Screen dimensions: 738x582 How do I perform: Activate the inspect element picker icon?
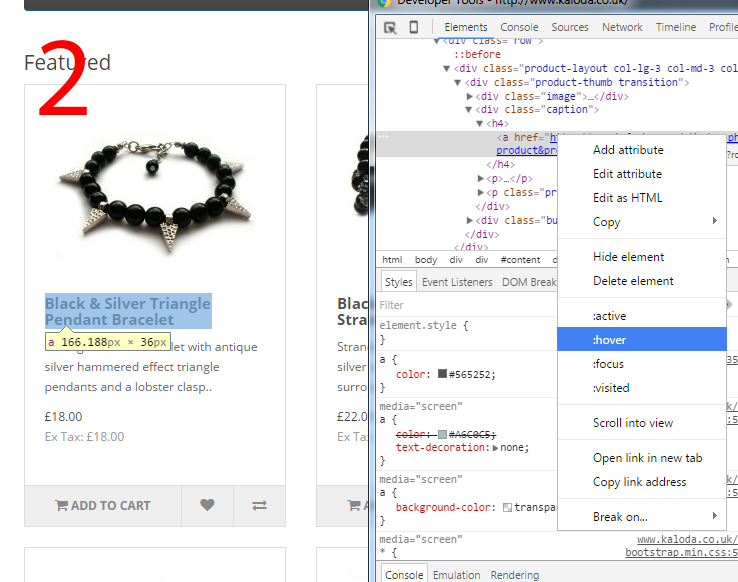tap(390, 28)
